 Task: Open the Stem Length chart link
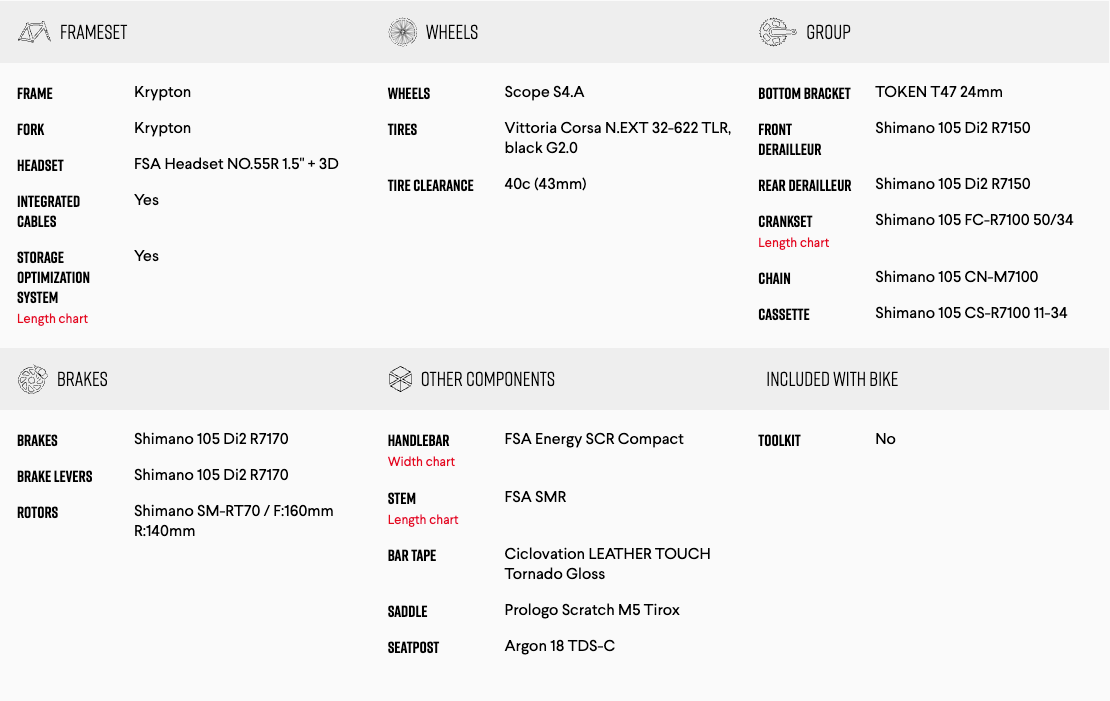coord(423,520)
